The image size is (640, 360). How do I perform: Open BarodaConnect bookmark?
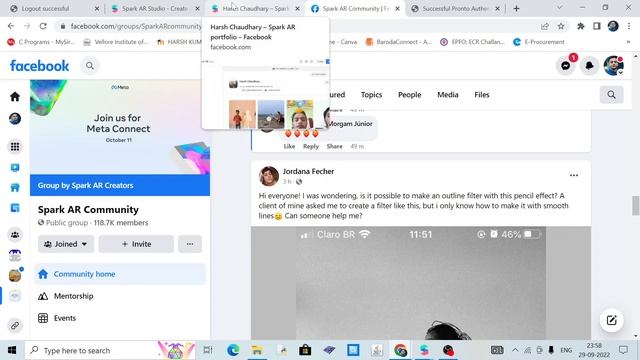(398, 42)
